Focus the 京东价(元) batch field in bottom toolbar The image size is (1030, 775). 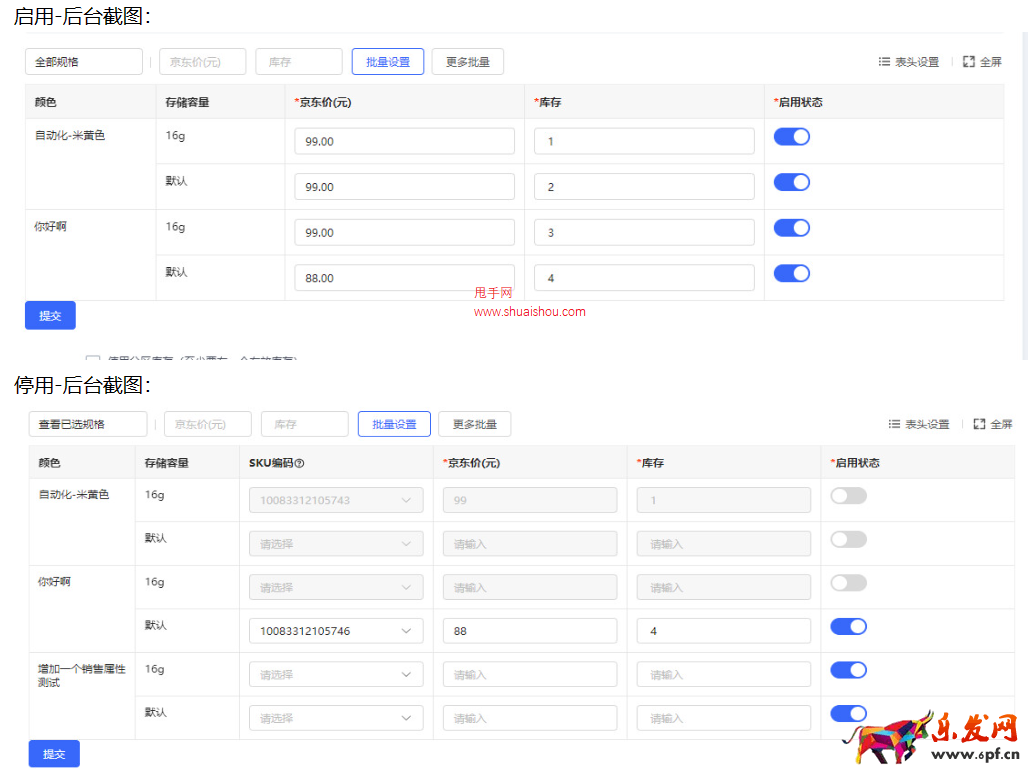[x=208, y=424]
